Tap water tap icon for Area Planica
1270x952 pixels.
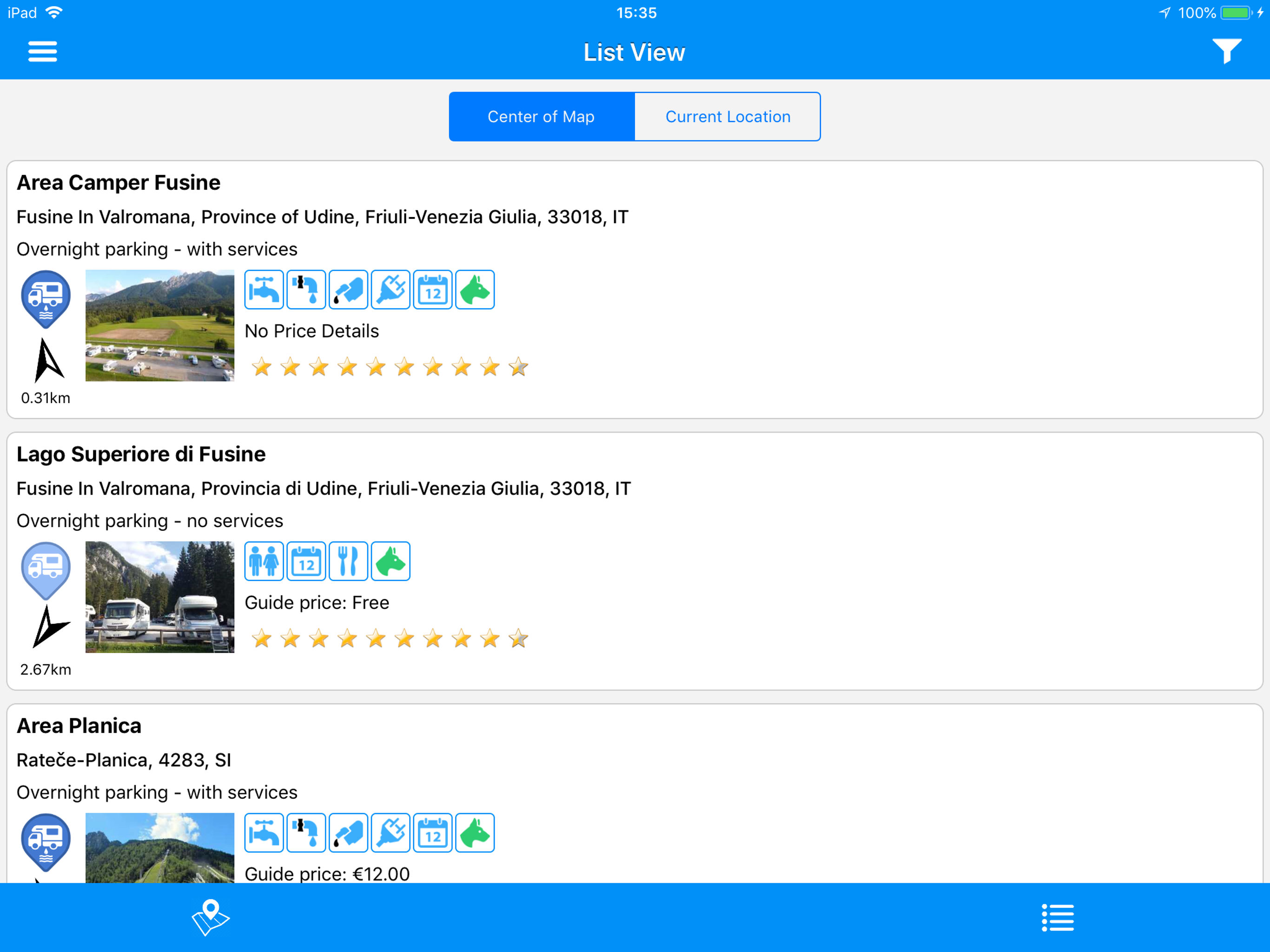(x=264, y=833)
